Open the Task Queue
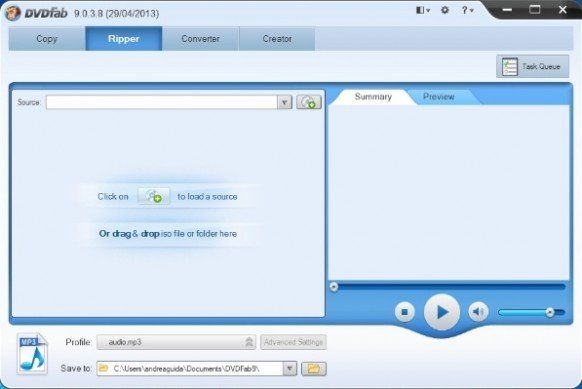 [x=532, y=66]
